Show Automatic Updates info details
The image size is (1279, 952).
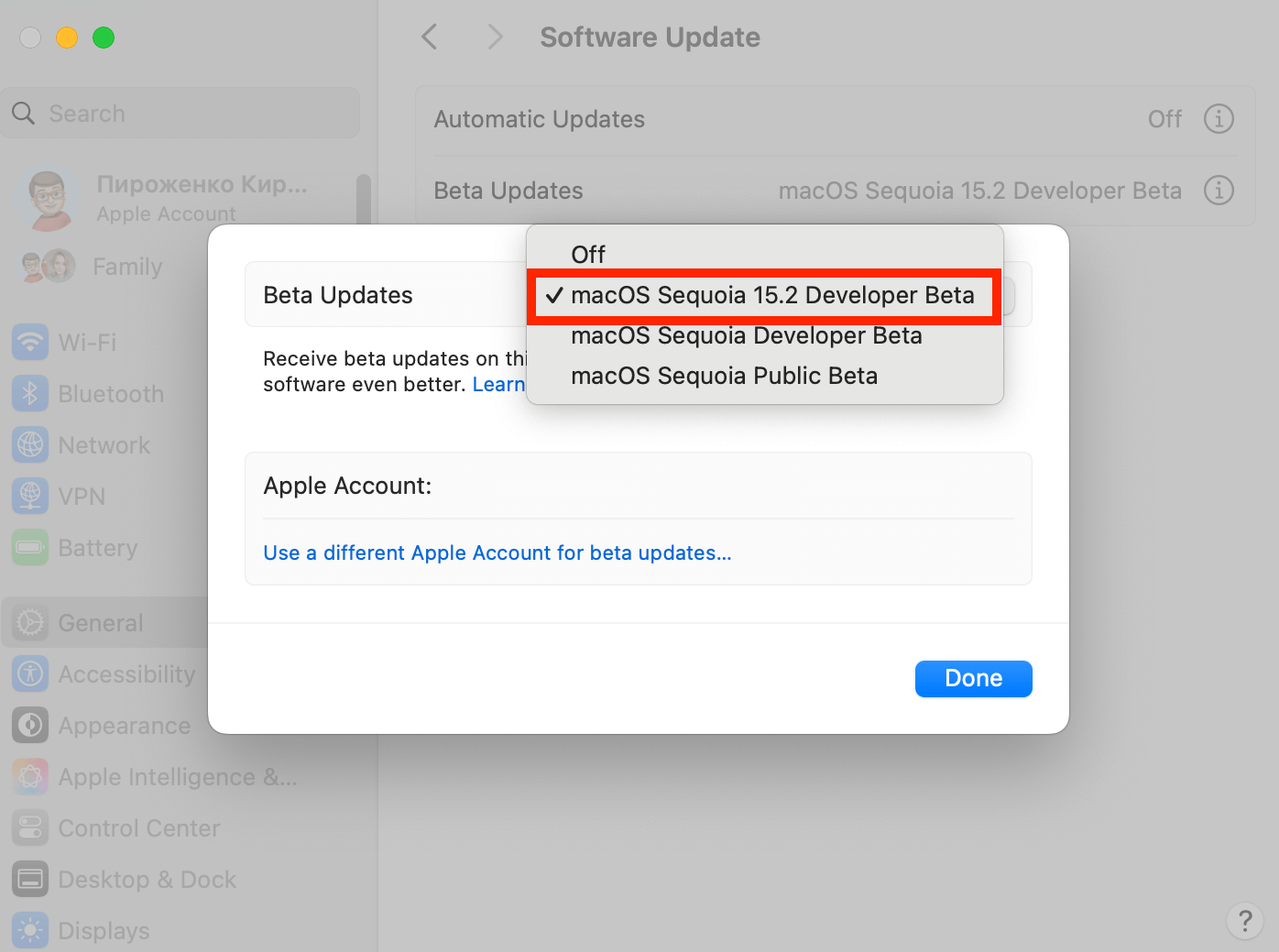click(x=1219, y=119)
